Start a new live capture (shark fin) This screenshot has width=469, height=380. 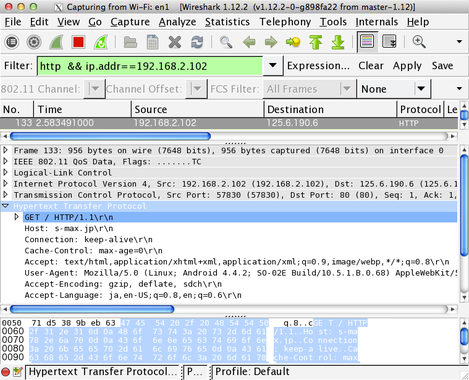pos(56,42)
